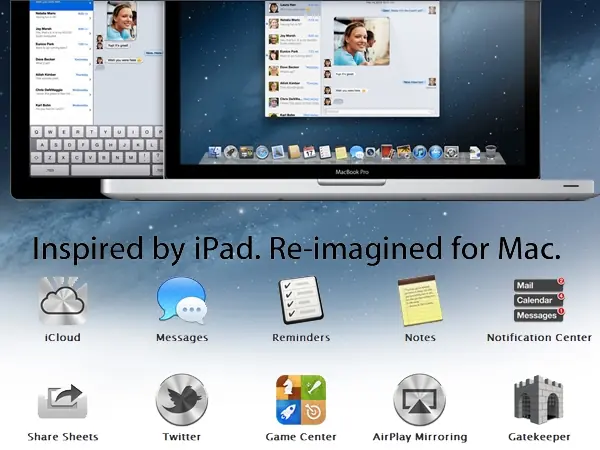Open the shared photo in Mac Messages chat
600x450 pixels.
coord(362,41)
